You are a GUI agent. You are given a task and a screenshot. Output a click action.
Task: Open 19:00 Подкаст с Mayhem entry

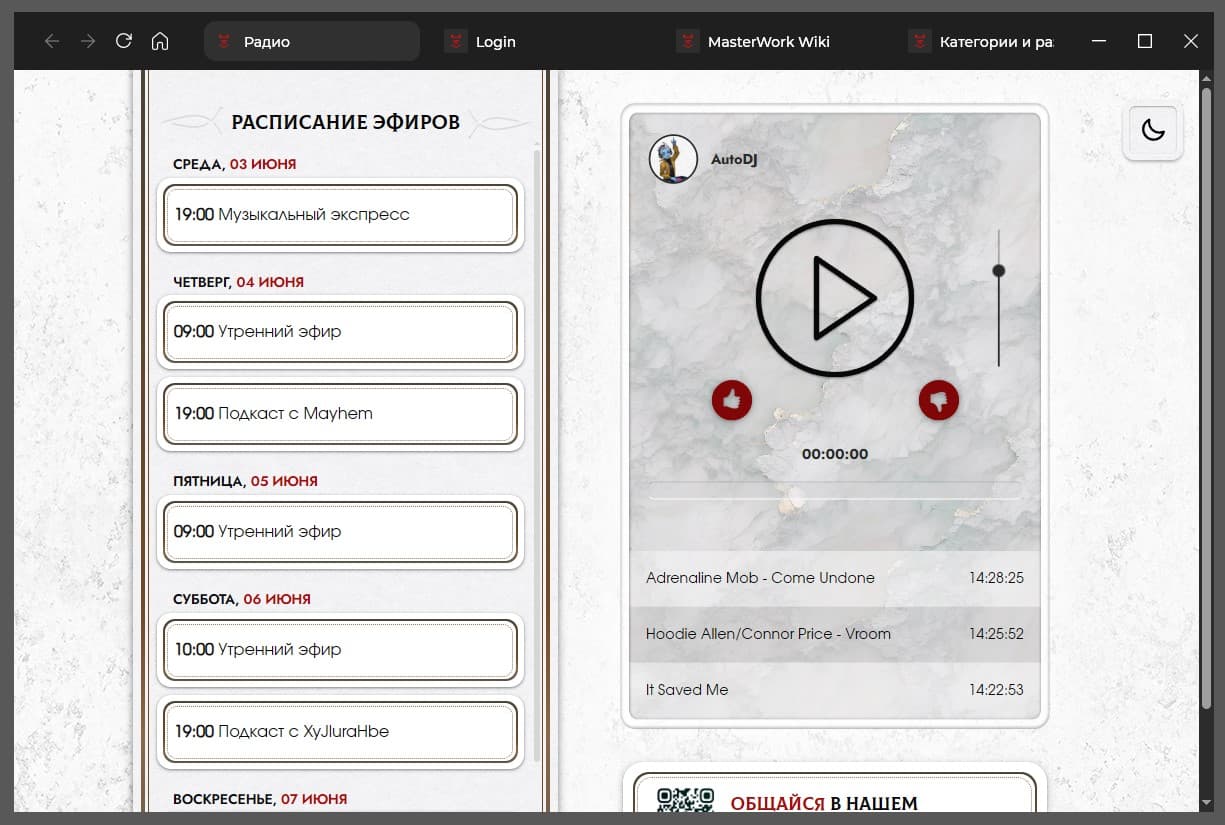tap(340, 413)
